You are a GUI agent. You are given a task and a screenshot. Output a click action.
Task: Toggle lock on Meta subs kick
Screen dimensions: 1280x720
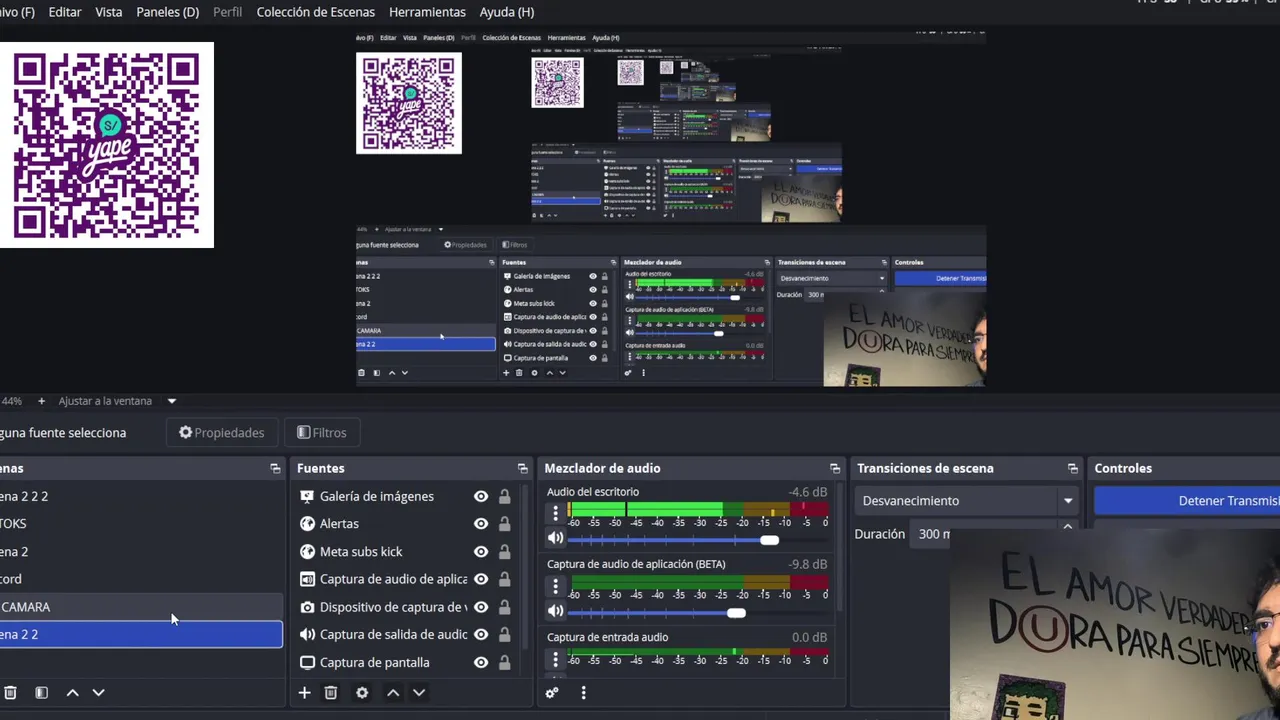click(504, 552)
